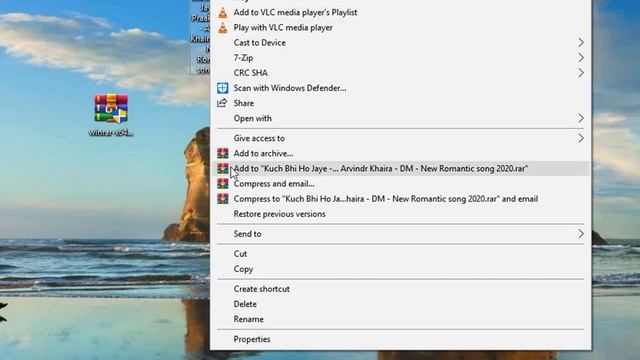Click WinRAR icon beside Add to archive
This screenshot has height=360, width=640.
coord(222,153)
